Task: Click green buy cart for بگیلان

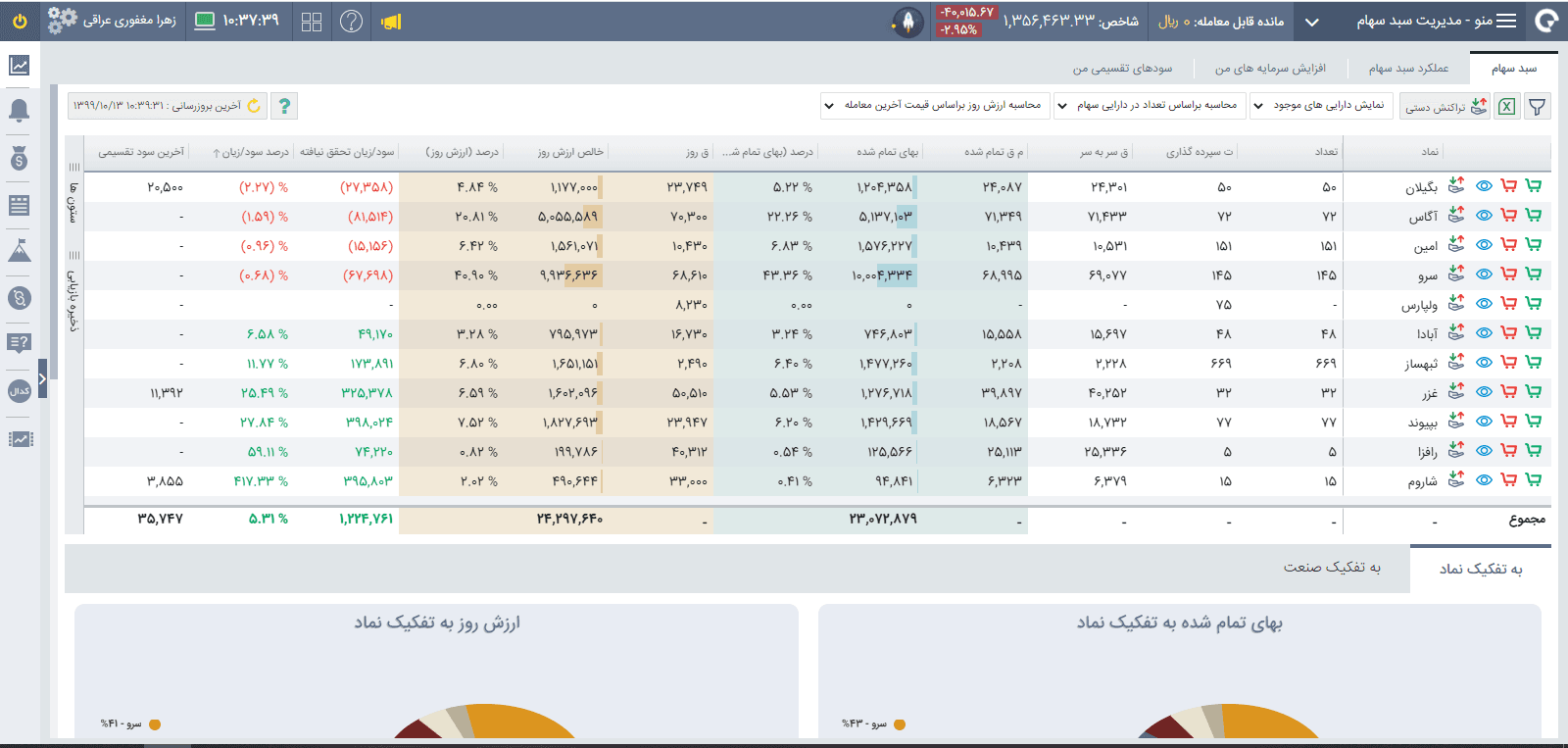Action: [x=1534, y=185]
